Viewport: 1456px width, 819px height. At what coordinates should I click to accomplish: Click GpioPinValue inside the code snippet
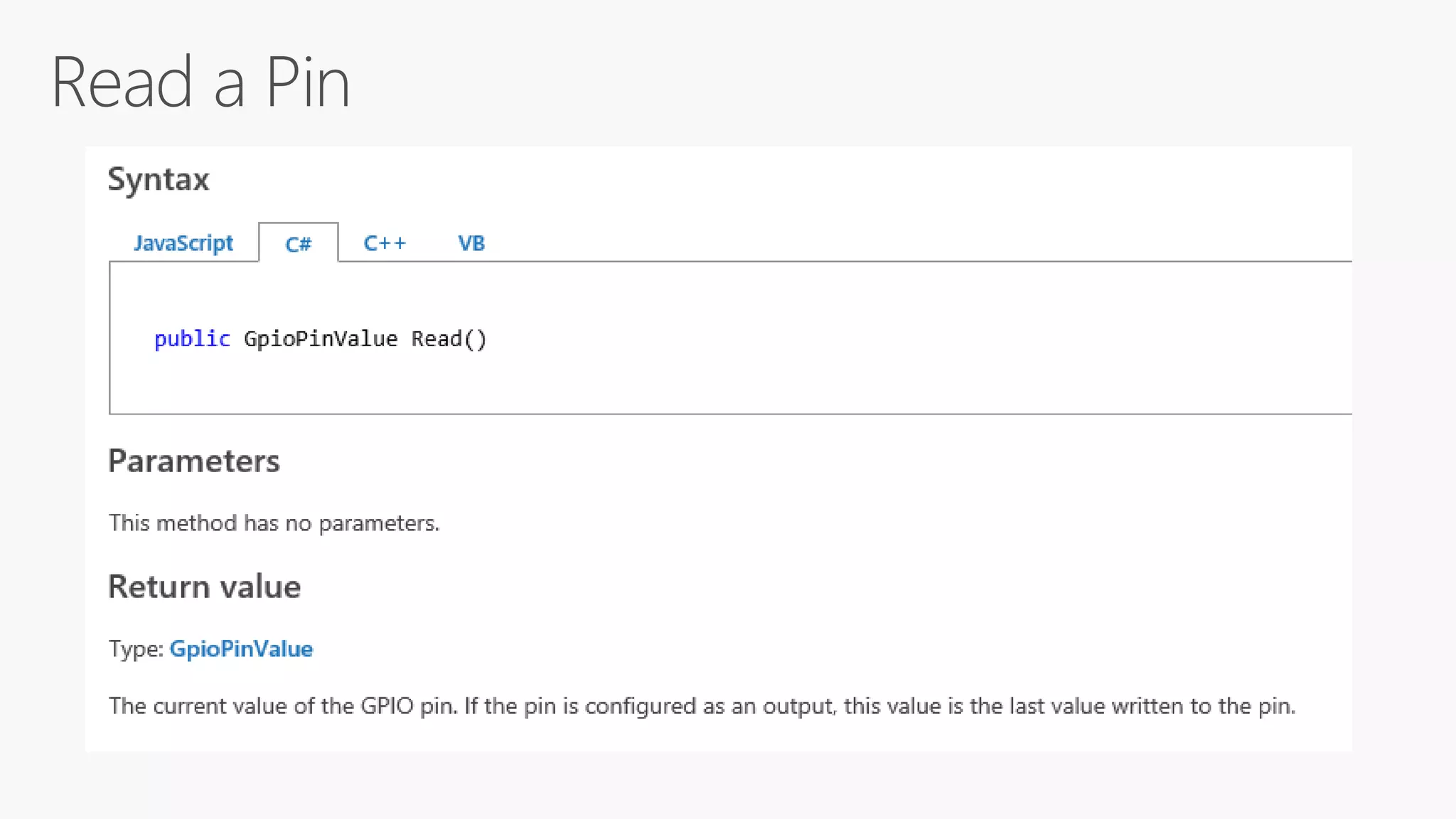tap(320, 339)
